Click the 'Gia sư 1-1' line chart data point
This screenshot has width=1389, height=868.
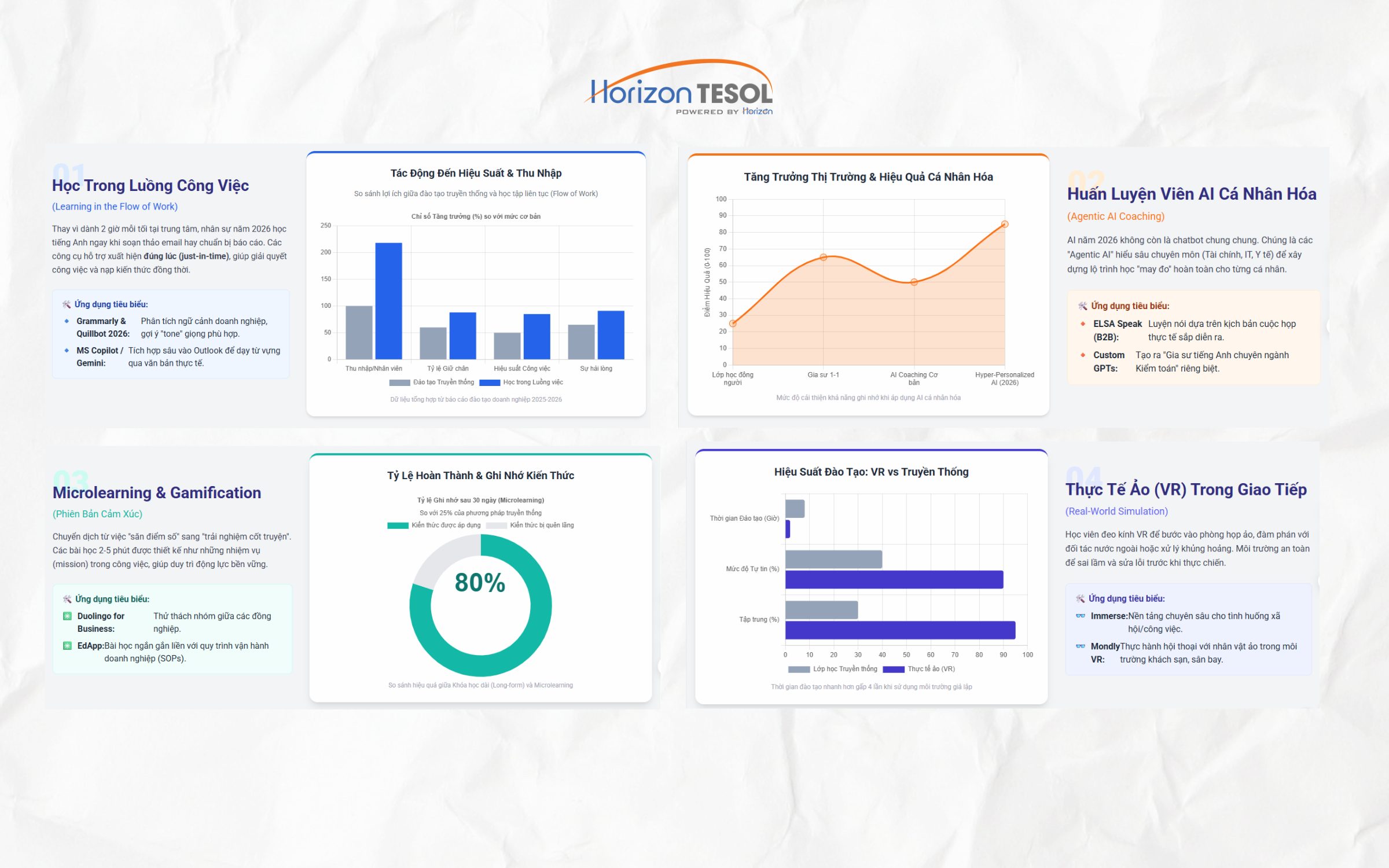click(823, 257)
